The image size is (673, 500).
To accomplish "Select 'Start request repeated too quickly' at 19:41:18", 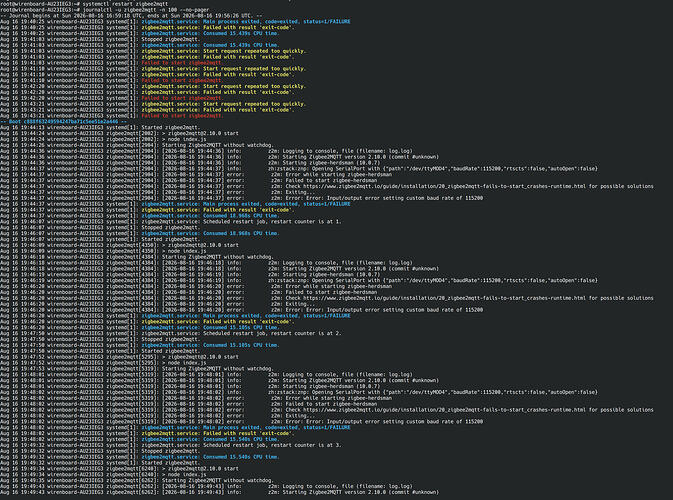I will point(254,69).
